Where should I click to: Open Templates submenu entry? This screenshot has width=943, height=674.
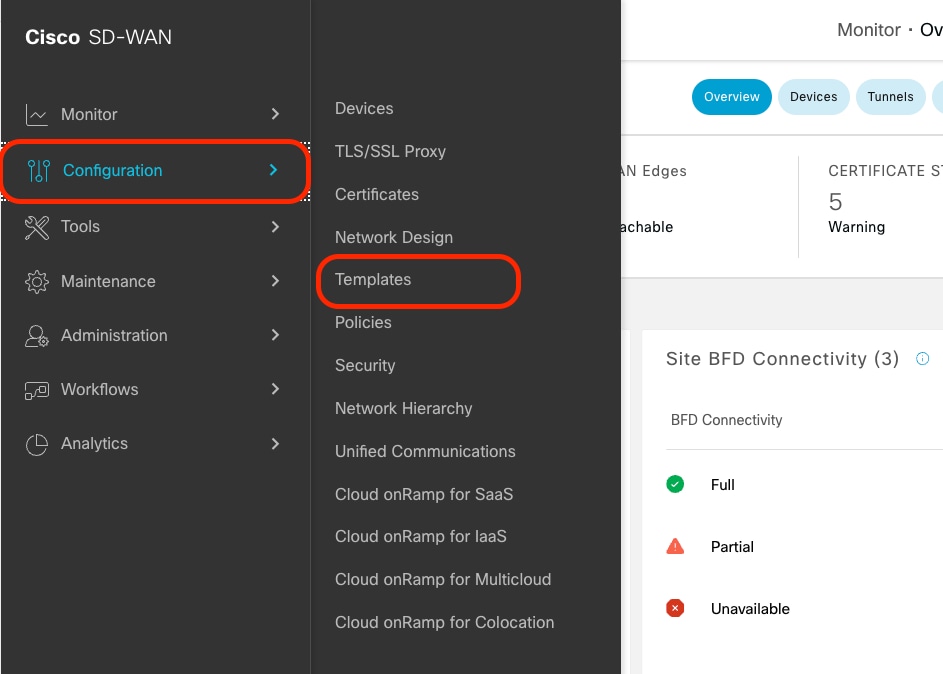coord(373,280)
